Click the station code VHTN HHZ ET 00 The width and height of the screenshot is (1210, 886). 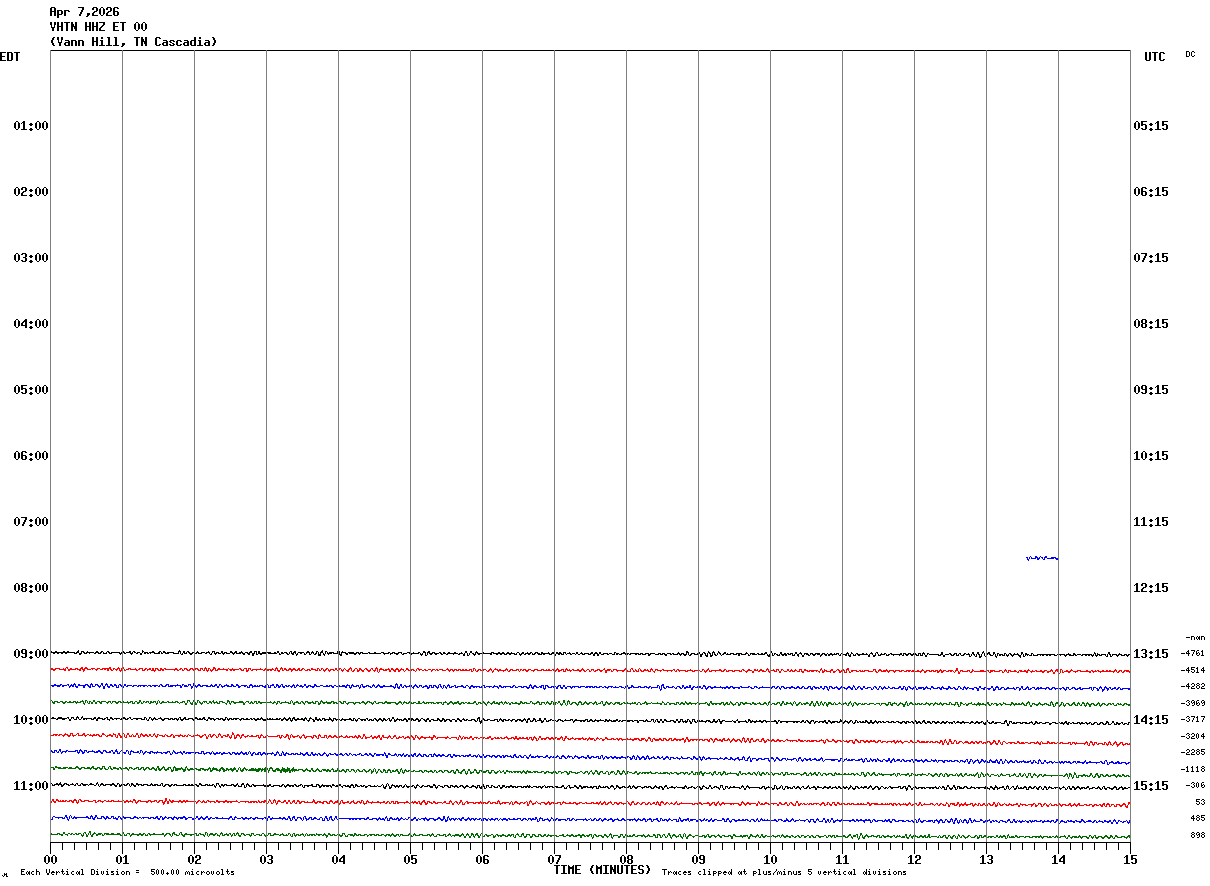tap(98, 27)
